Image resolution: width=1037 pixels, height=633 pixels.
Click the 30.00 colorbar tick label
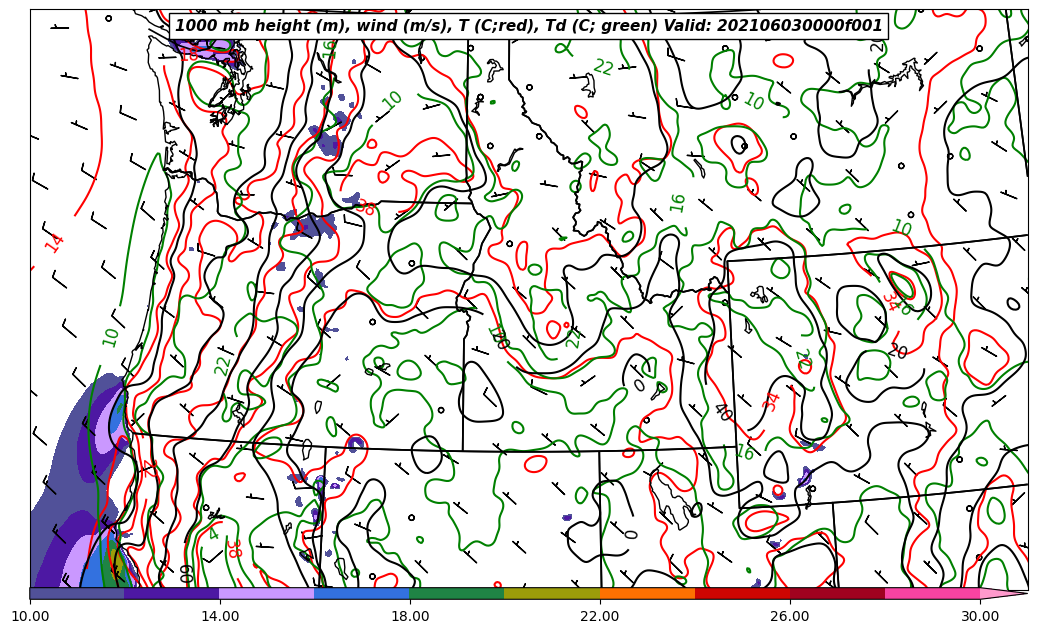980,616
